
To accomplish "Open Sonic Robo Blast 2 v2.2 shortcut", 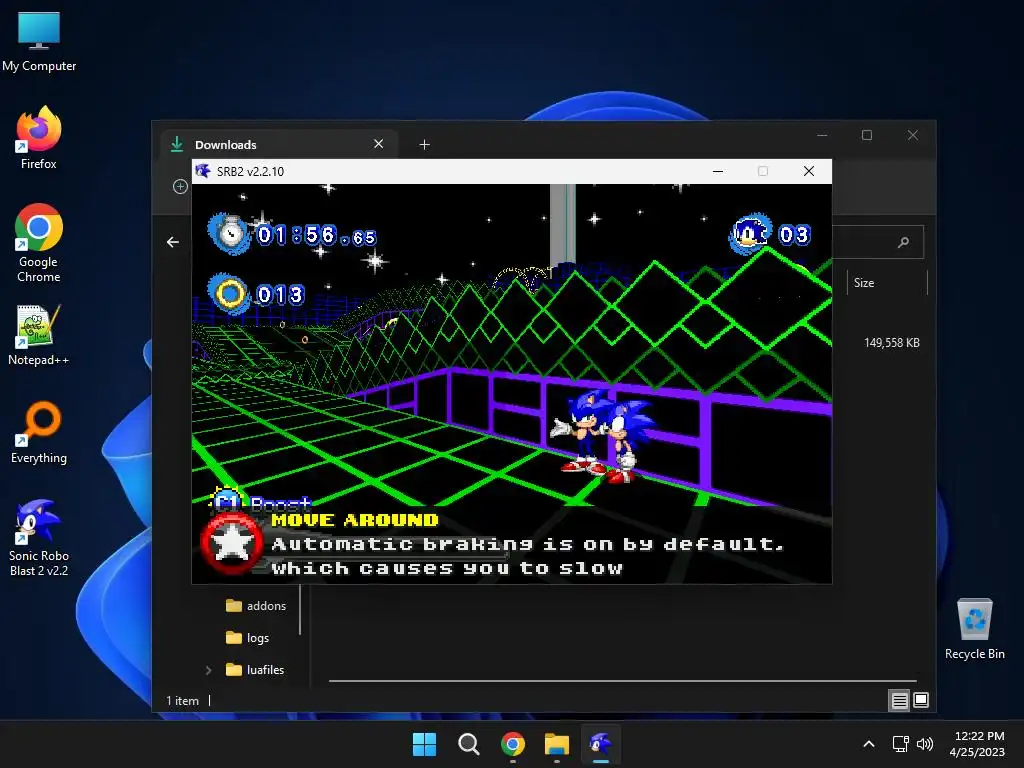I will (39, 537).
